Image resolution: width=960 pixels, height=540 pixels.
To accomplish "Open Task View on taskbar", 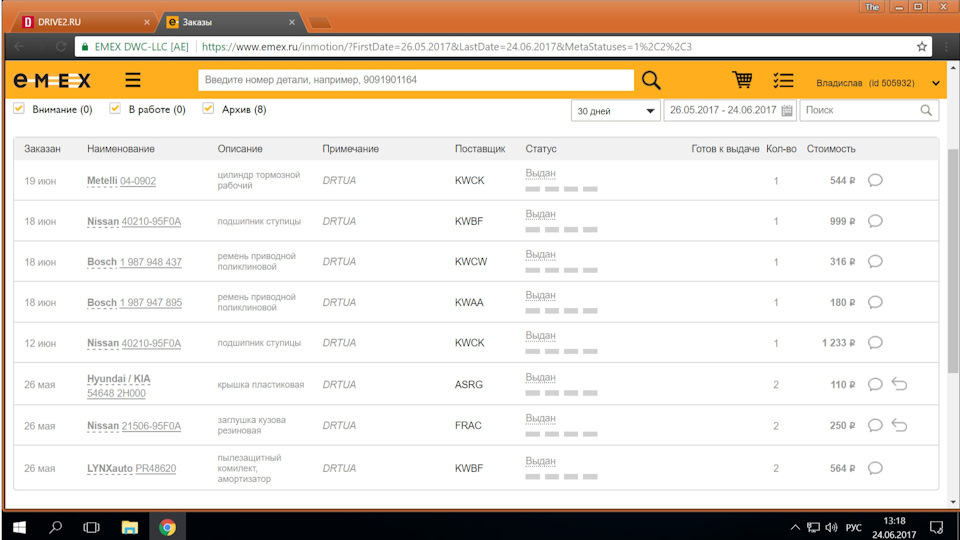I will click(91, 527).
